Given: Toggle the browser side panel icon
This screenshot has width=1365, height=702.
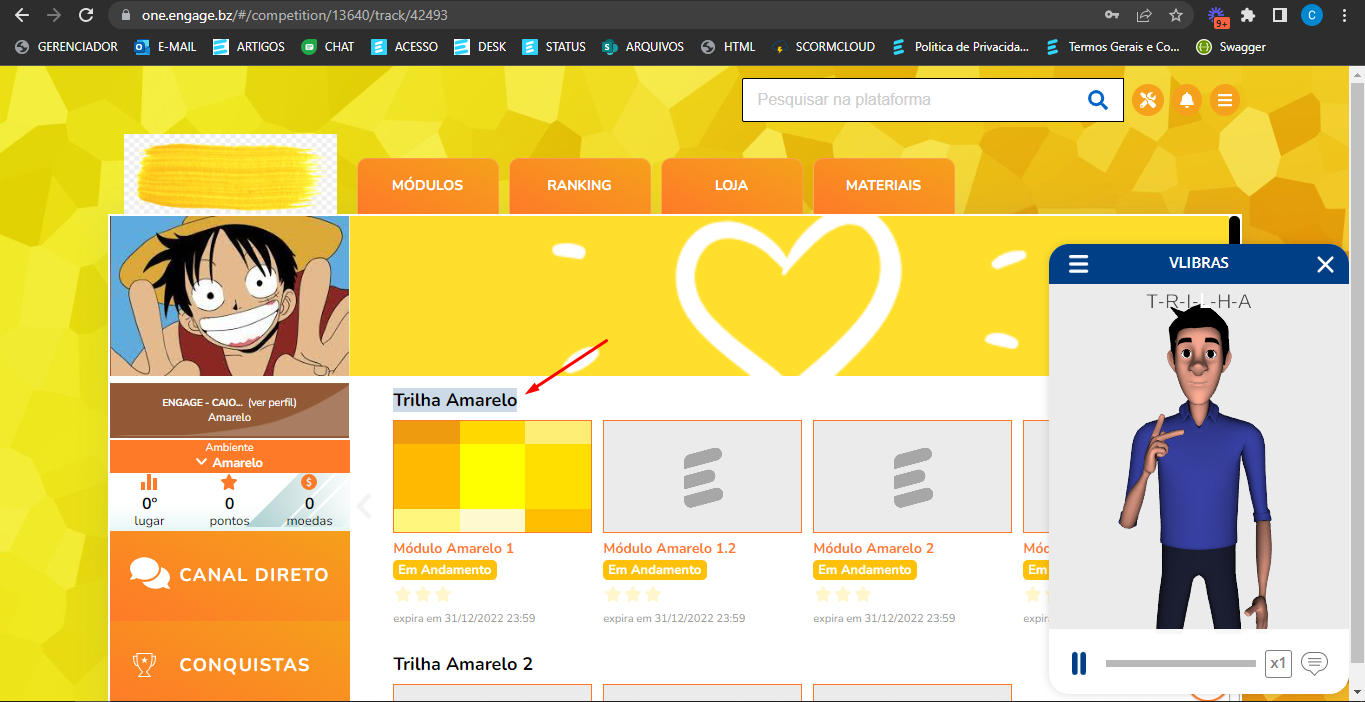Looking at the screenshot, I should pos(1279,15).
